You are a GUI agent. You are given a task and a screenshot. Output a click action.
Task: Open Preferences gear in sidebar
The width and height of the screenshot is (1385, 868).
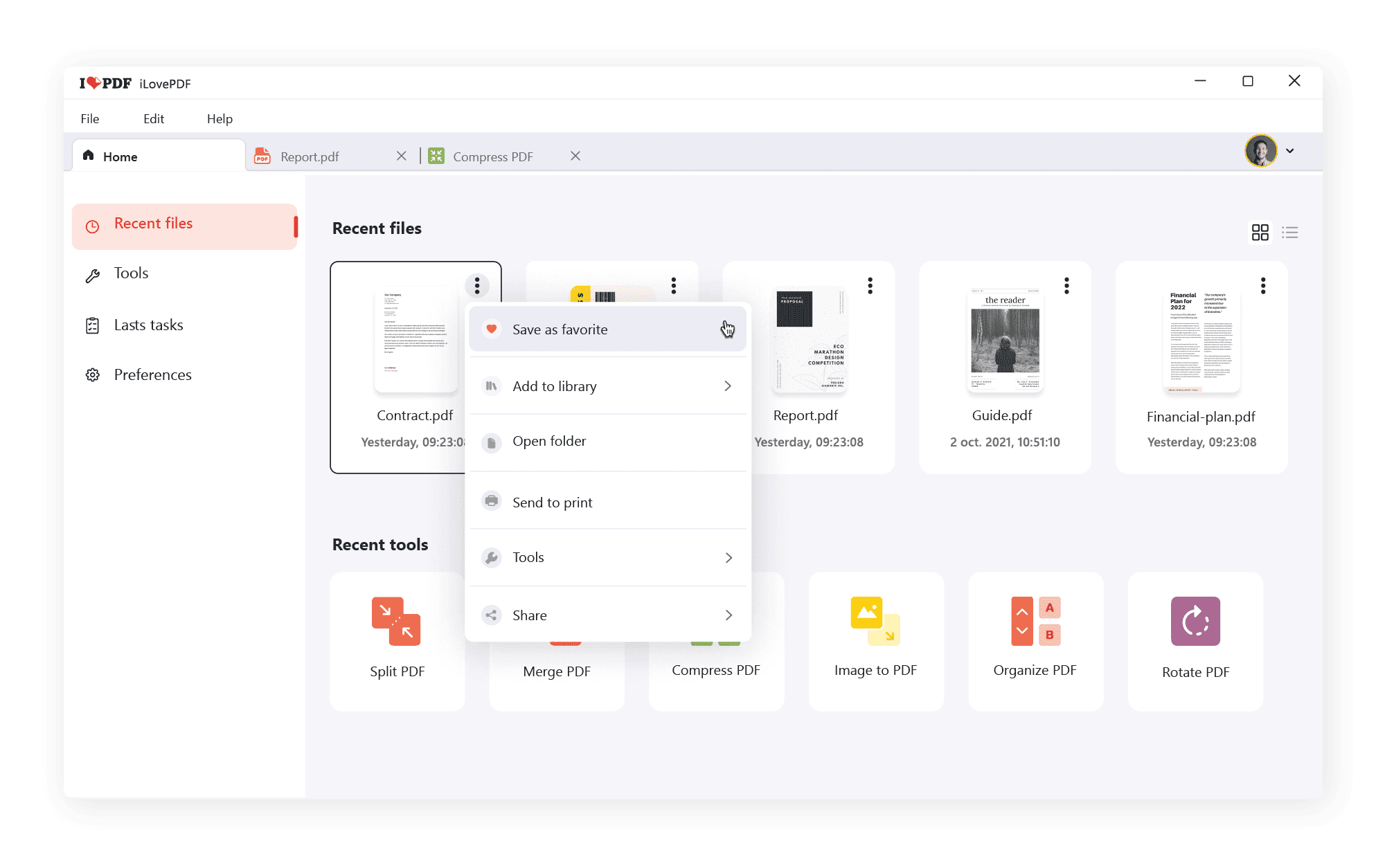(x=93, y=375)
